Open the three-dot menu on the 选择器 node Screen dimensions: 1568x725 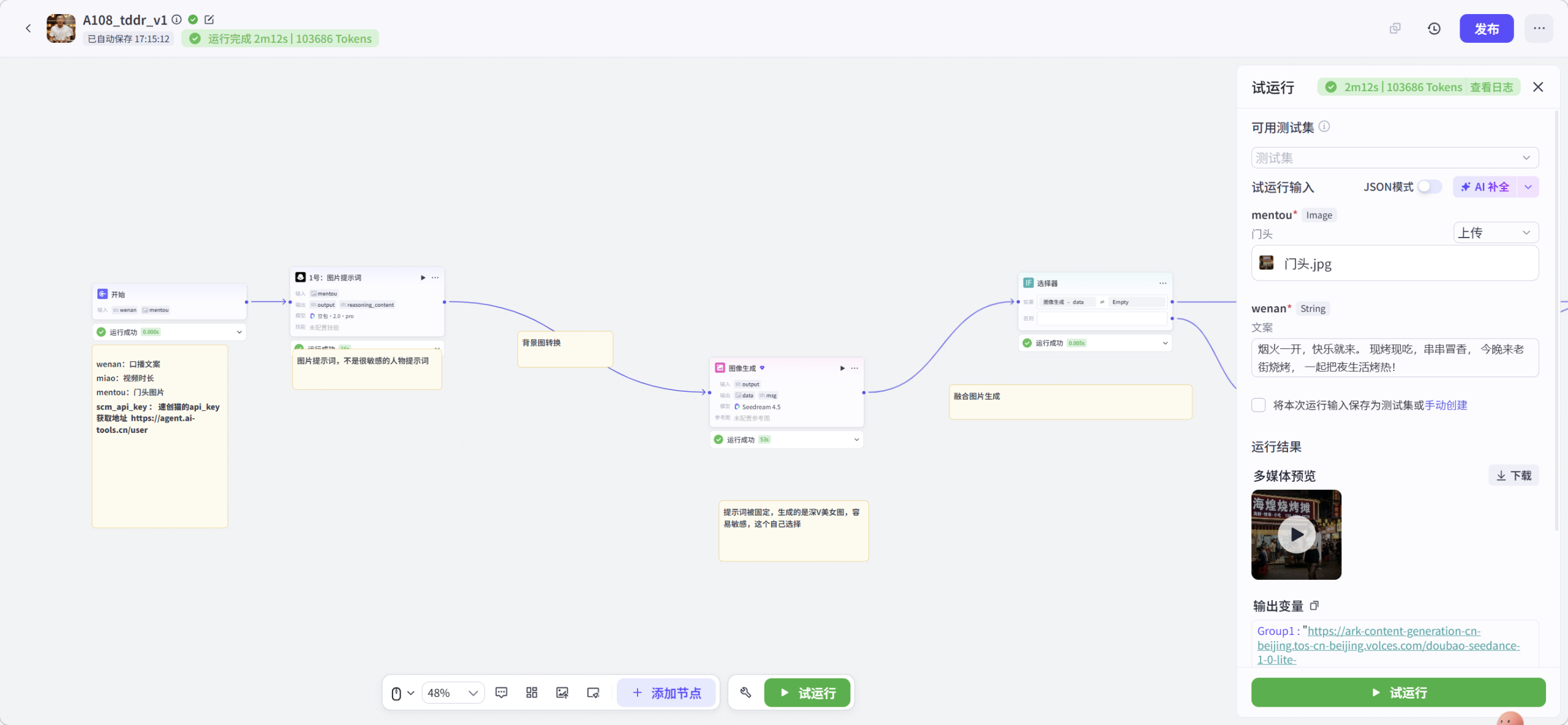tap(1163, 283)
